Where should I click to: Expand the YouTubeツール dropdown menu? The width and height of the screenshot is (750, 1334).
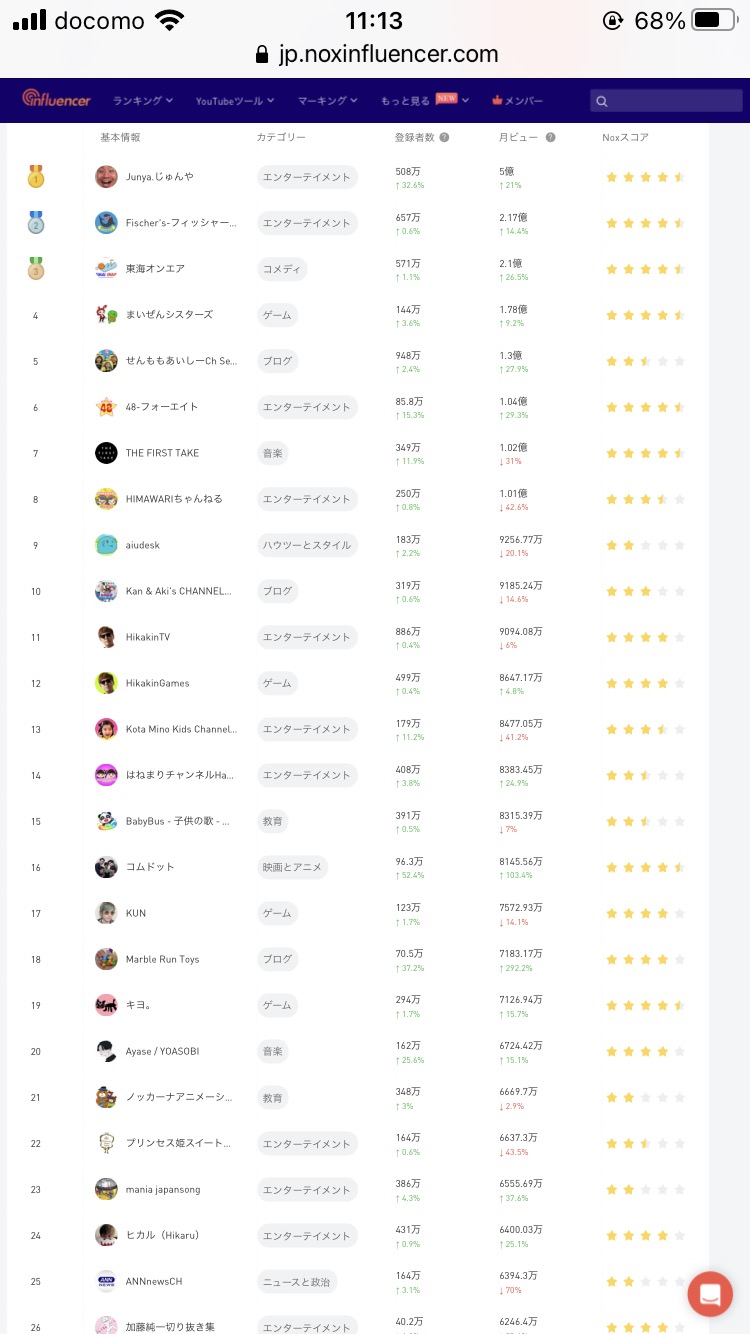click(x=235, y=101)
